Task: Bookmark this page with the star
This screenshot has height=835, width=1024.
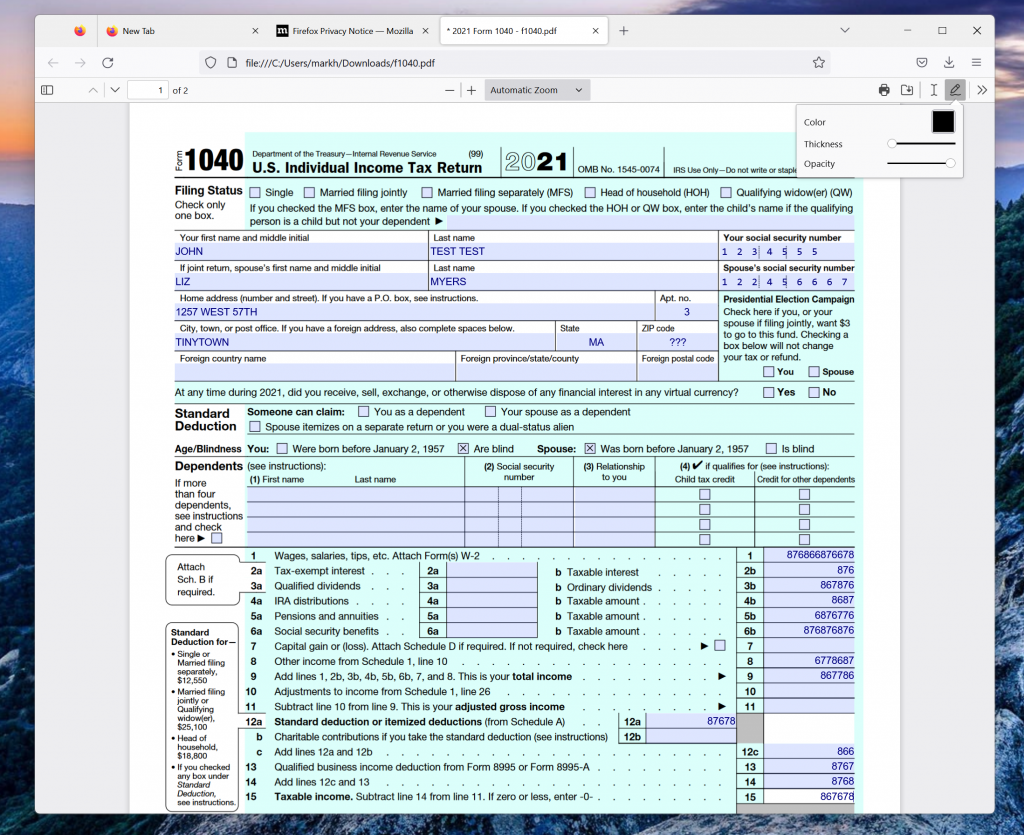Action: 818,62
